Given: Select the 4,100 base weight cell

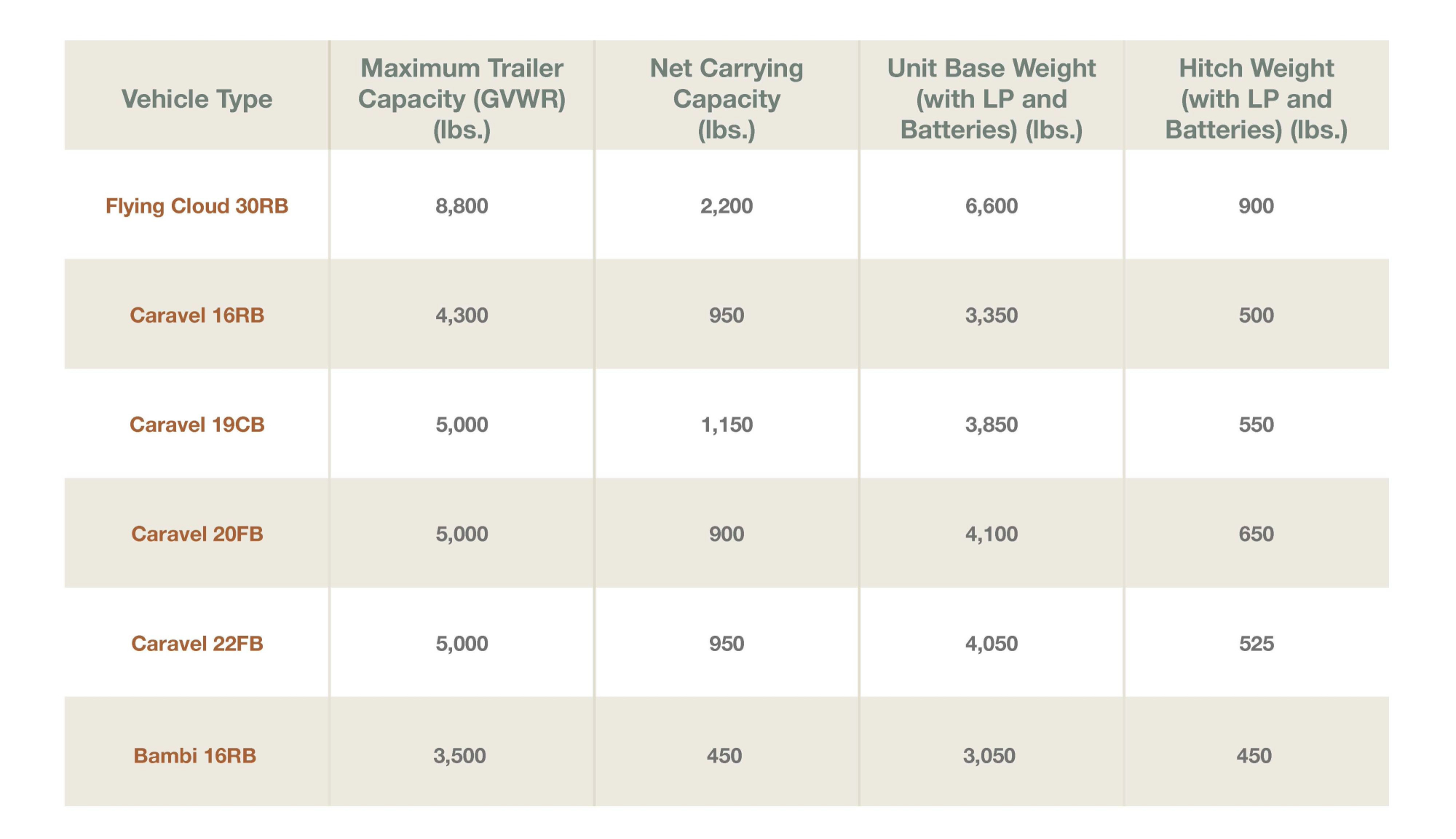Looking at the screenshot, I should tap(992, 534).
